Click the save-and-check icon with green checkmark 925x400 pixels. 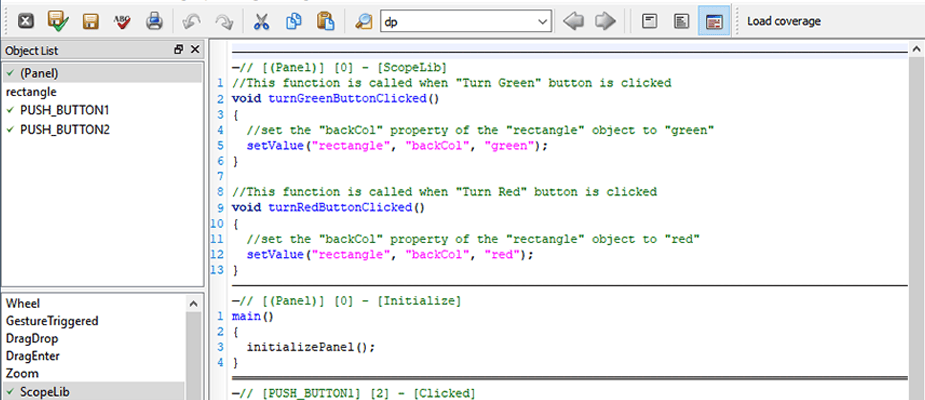pyautogui.click(x=58, y=21)
